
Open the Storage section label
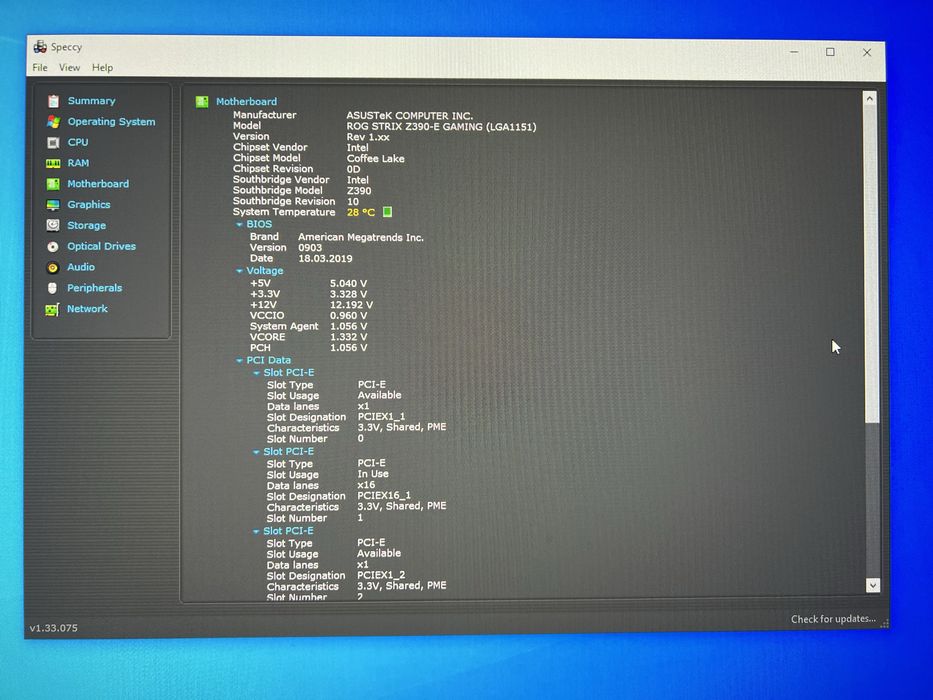86,225
